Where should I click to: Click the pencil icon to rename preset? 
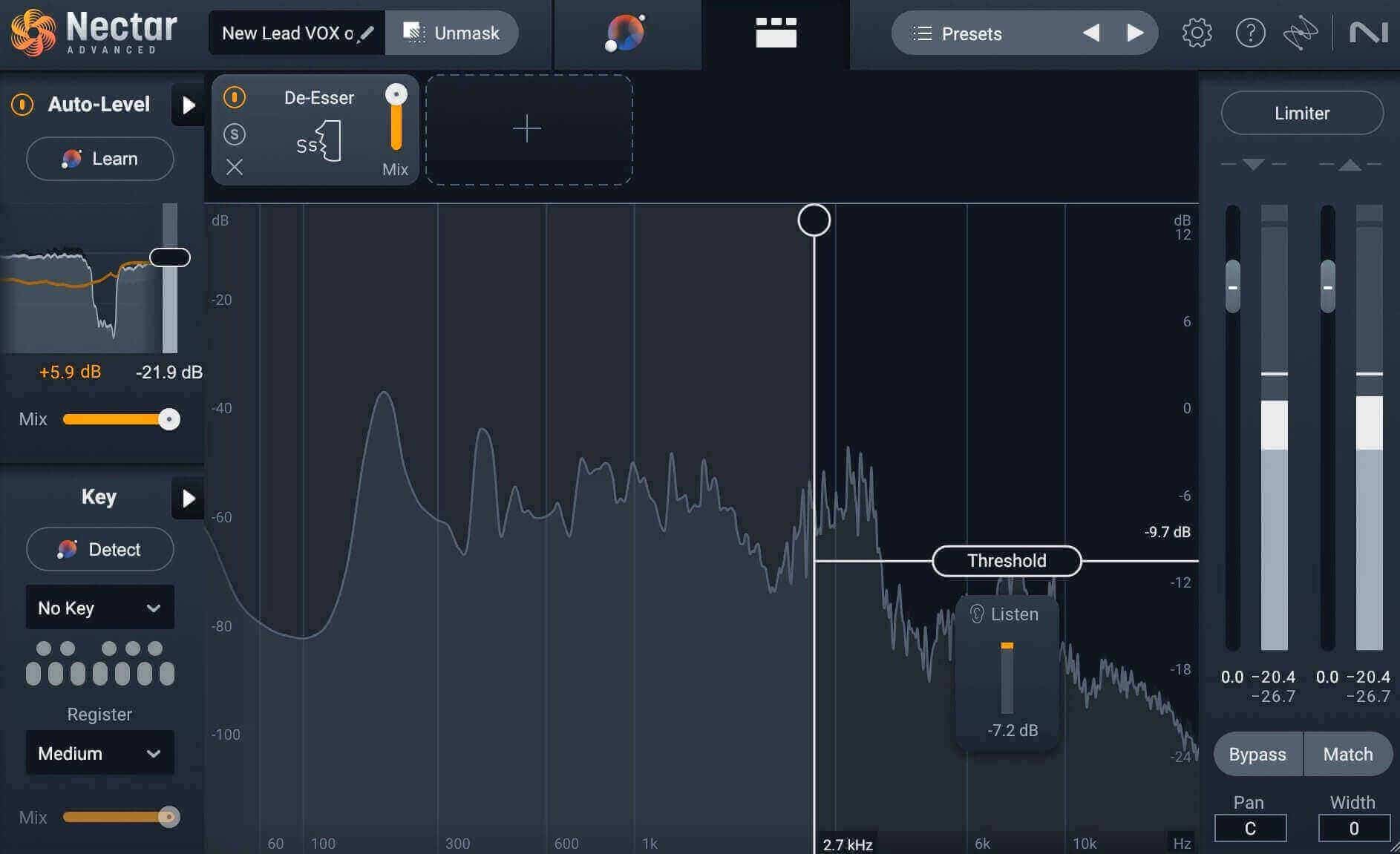tap(366, 33)
